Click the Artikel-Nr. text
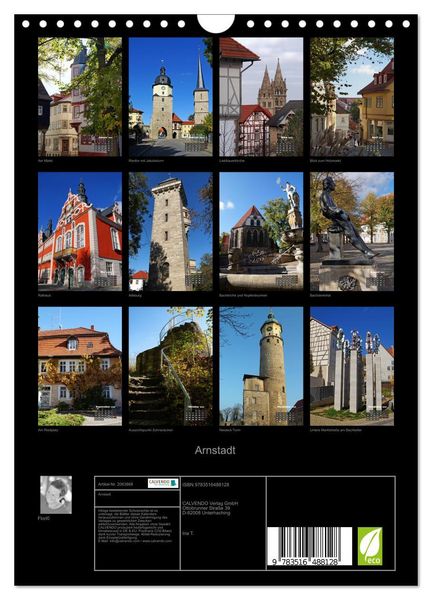The height and width of the screenshot is (600, 432). [x=116, y=484]
